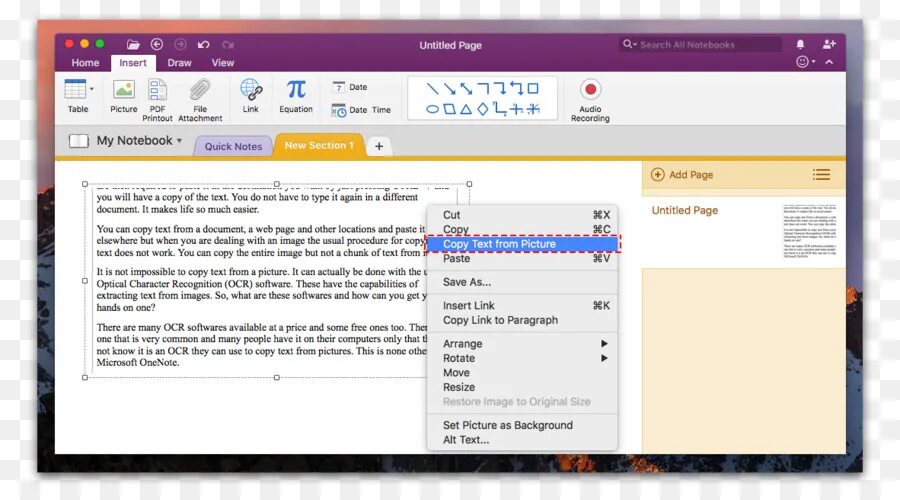
Task: Choose Copy from the context menu
Action: 522,229
